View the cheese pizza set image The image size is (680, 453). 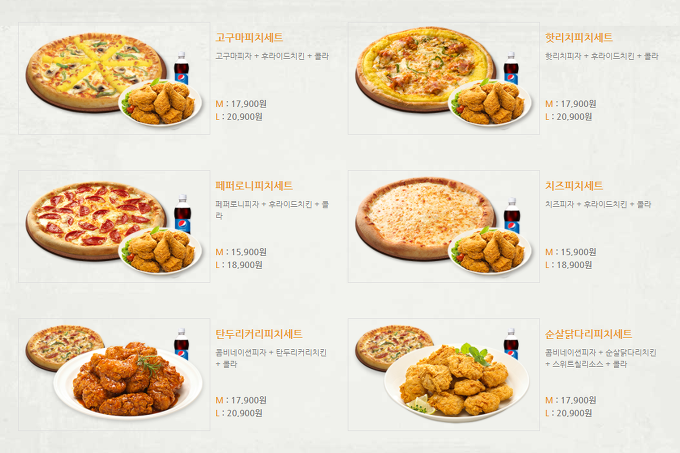tap(444, 227)
